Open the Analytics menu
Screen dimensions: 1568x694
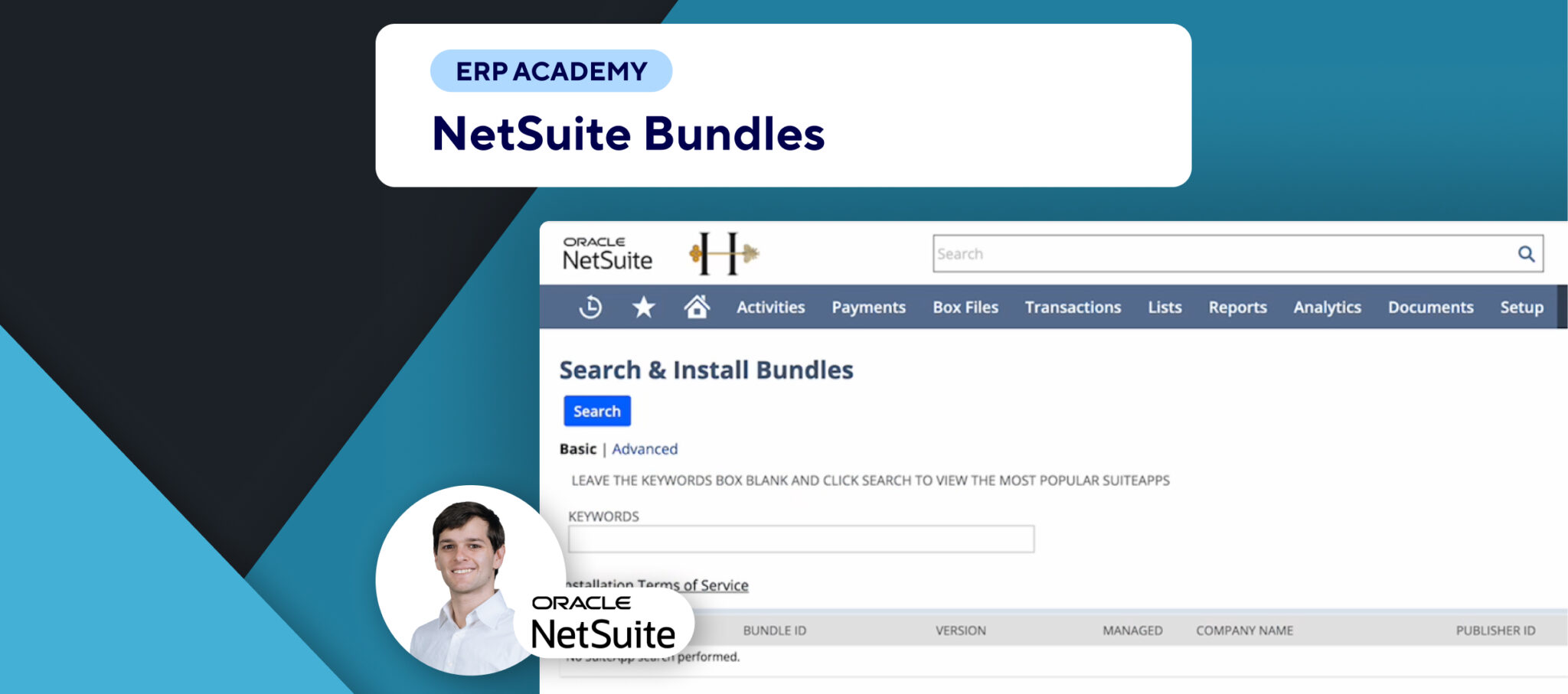coord(1327,307)
